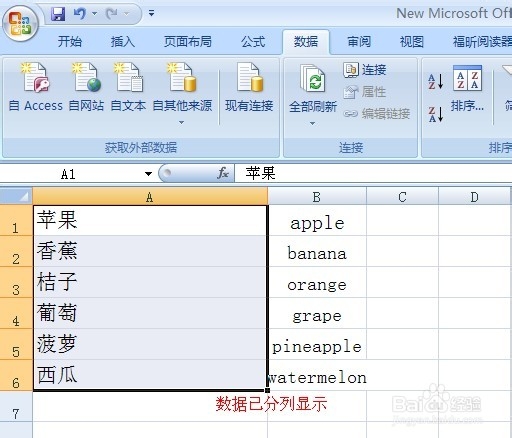Select cell containing orange
This screenshot has height=438, width=512.
pos(317,282)
